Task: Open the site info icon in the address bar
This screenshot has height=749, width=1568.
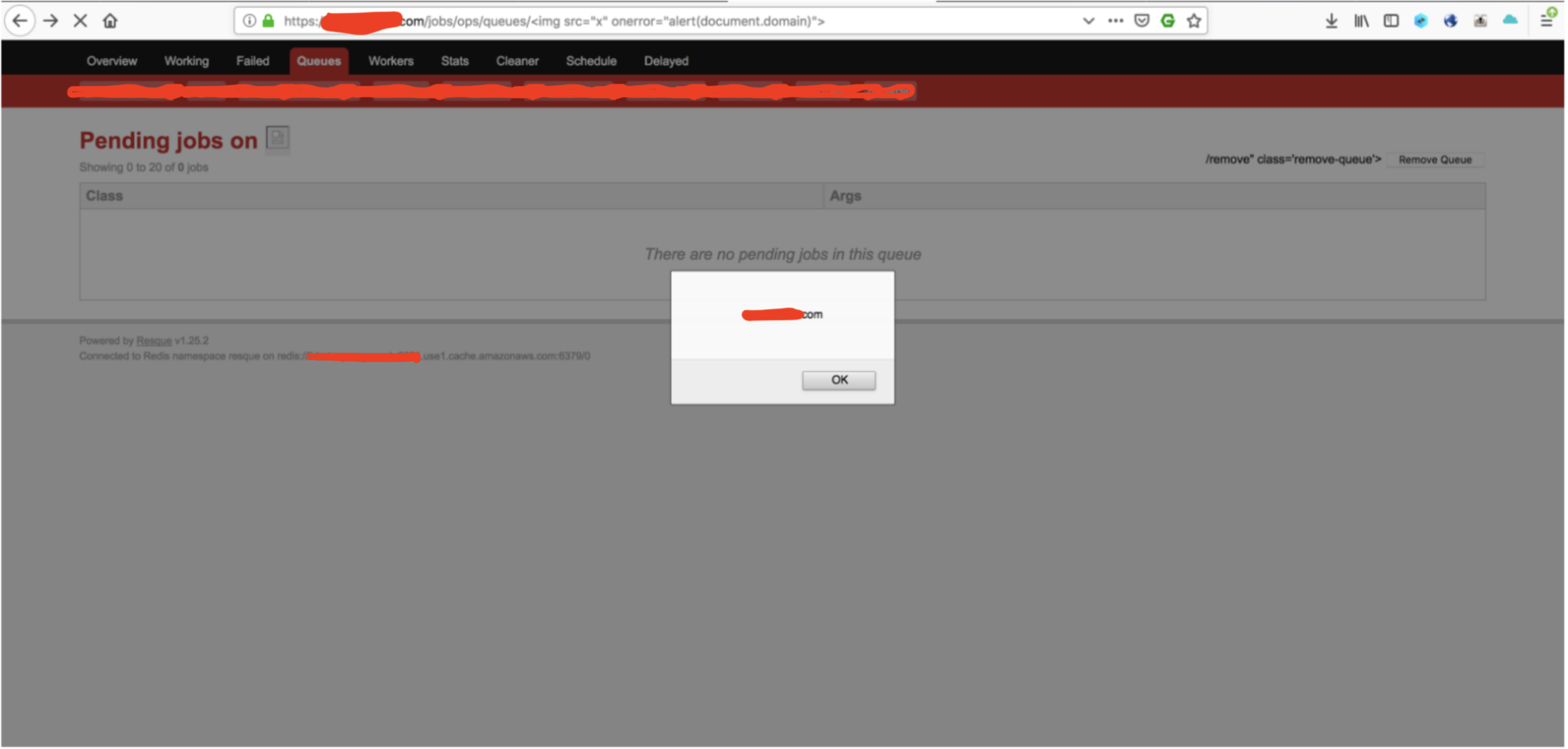Action: click(249, 21)
